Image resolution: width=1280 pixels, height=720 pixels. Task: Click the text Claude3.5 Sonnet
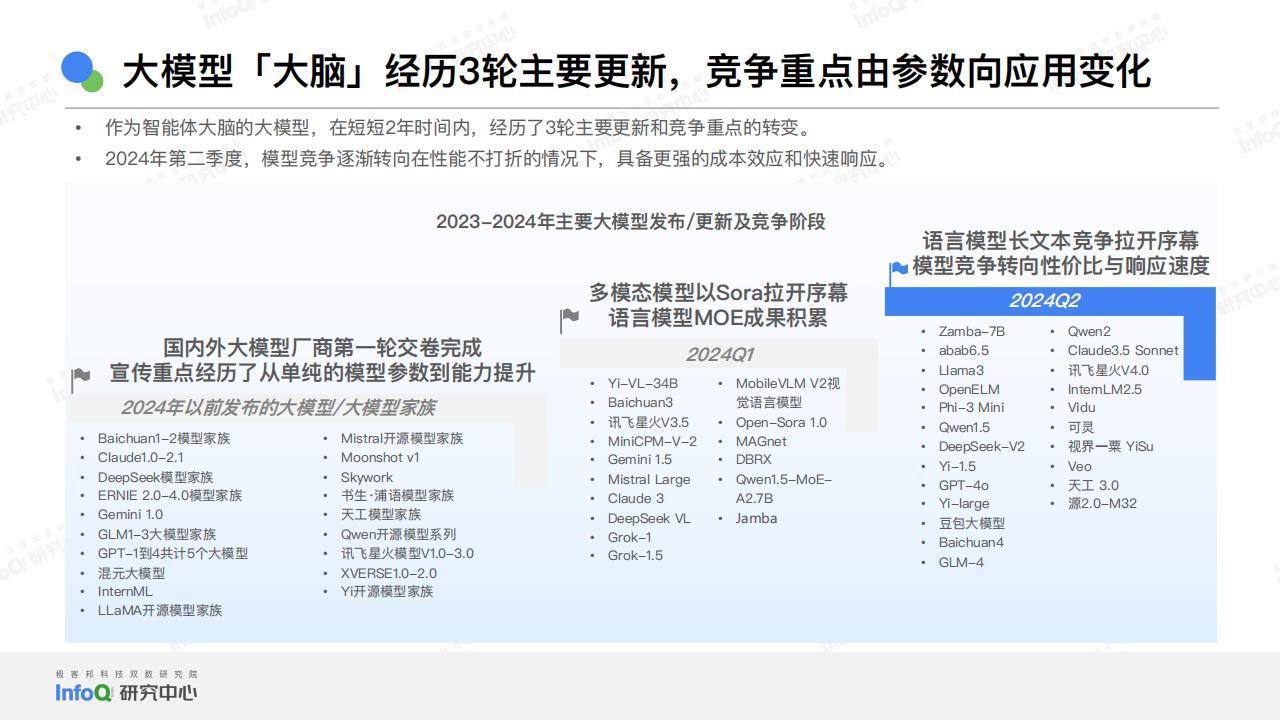point(1123,350)
